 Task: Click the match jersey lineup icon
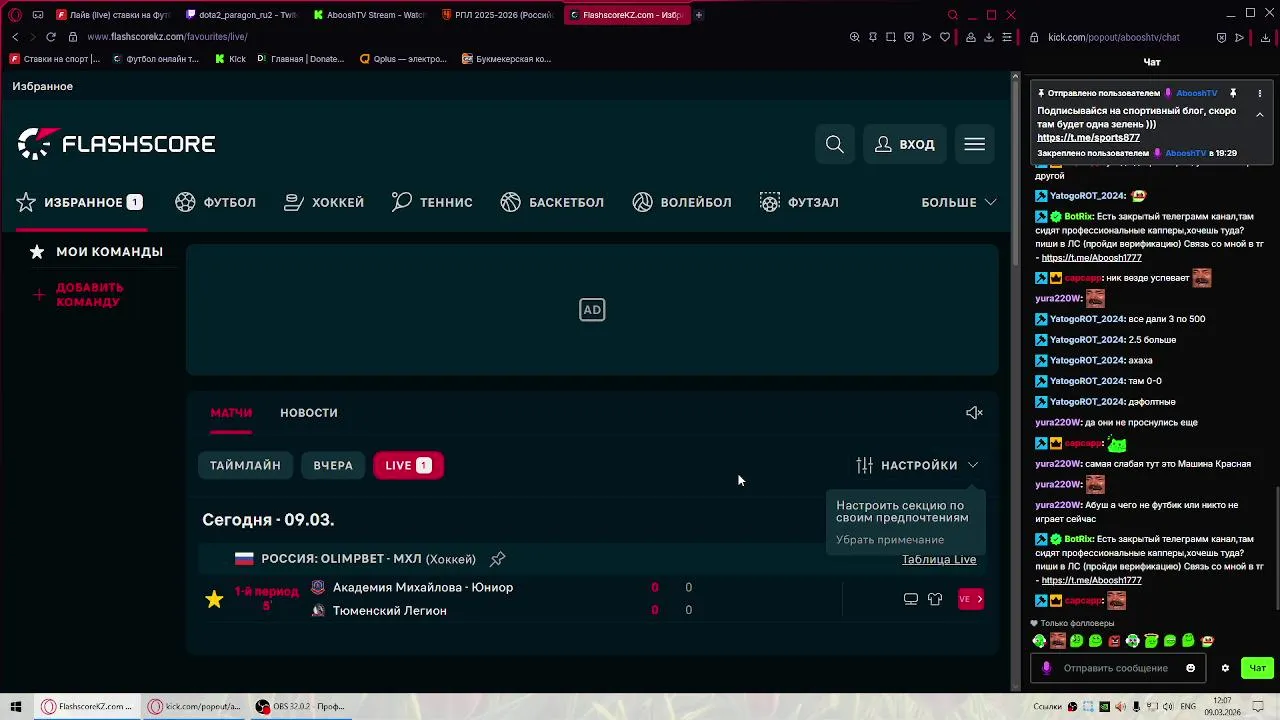(x=935, y=599)
